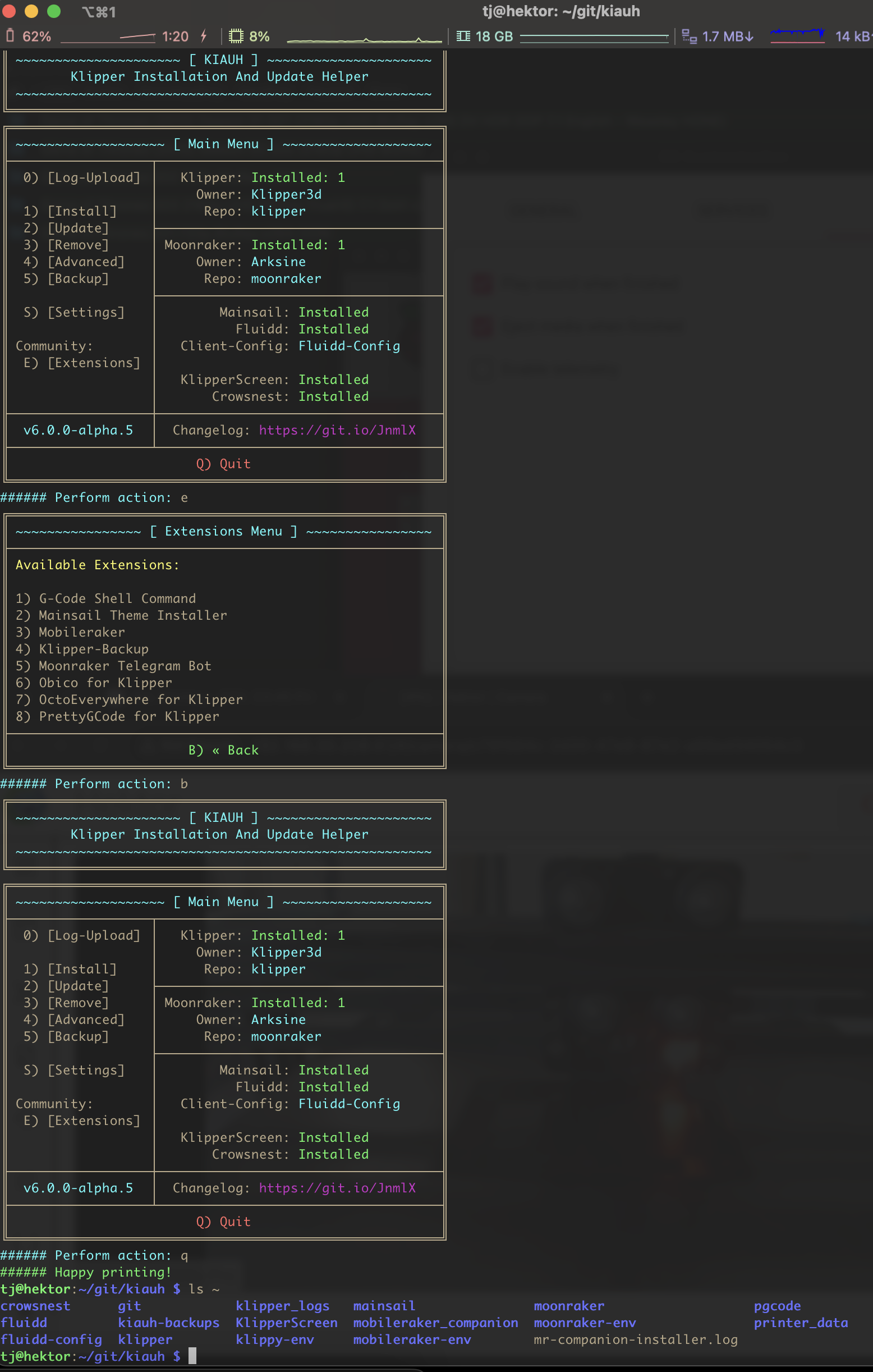Click the CPU chip icon showing 8%

(x=236, y=36)
